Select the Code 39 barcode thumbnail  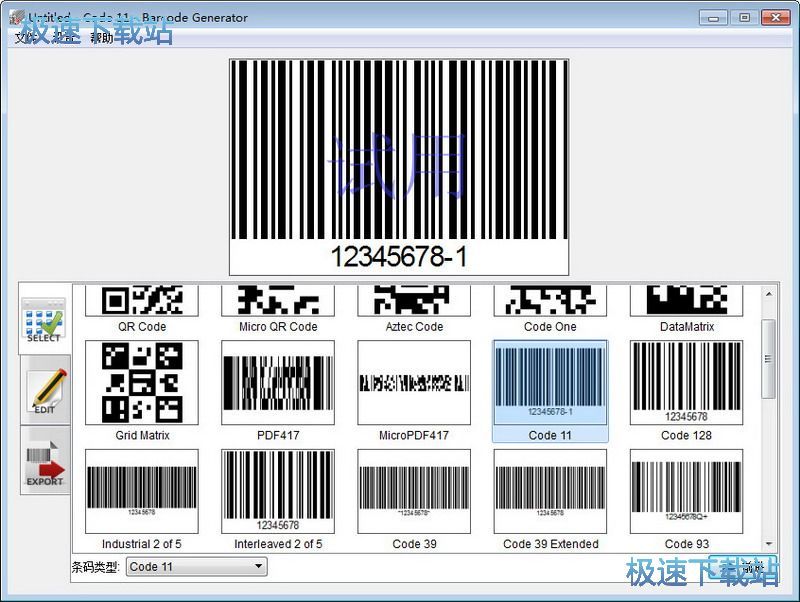pos(414,491)
